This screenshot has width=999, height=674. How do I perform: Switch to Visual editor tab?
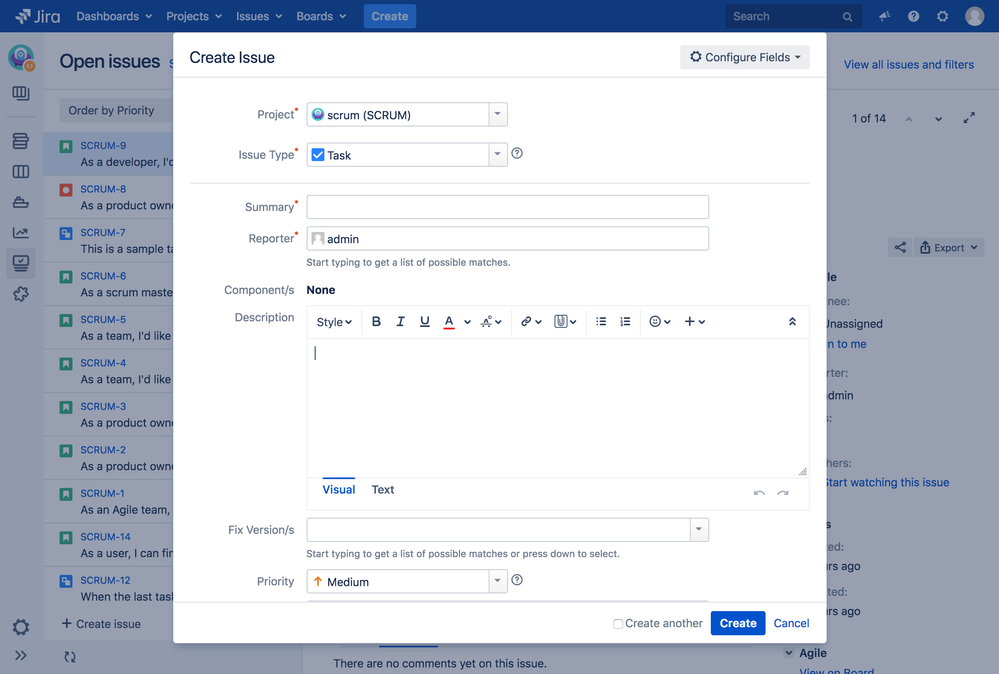(339, 489)
